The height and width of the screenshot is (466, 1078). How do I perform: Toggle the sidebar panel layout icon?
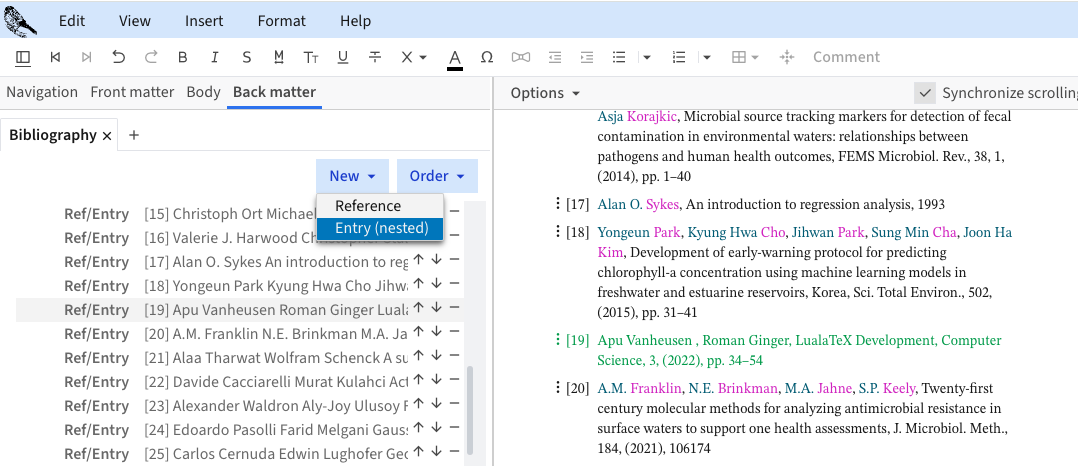pyautogui.click(x=23, y=57)
